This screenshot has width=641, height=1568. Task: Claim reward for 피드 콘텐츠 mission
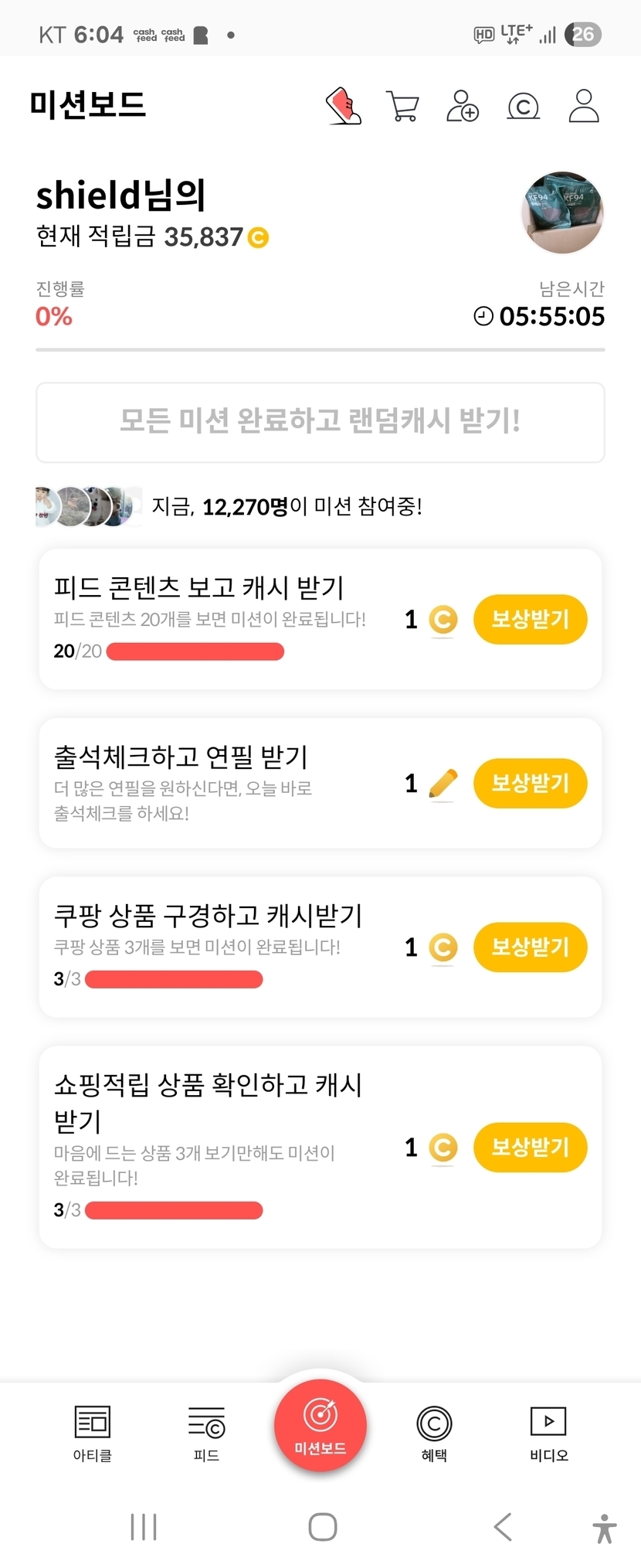pyautogui.click(x=530, y=619)
